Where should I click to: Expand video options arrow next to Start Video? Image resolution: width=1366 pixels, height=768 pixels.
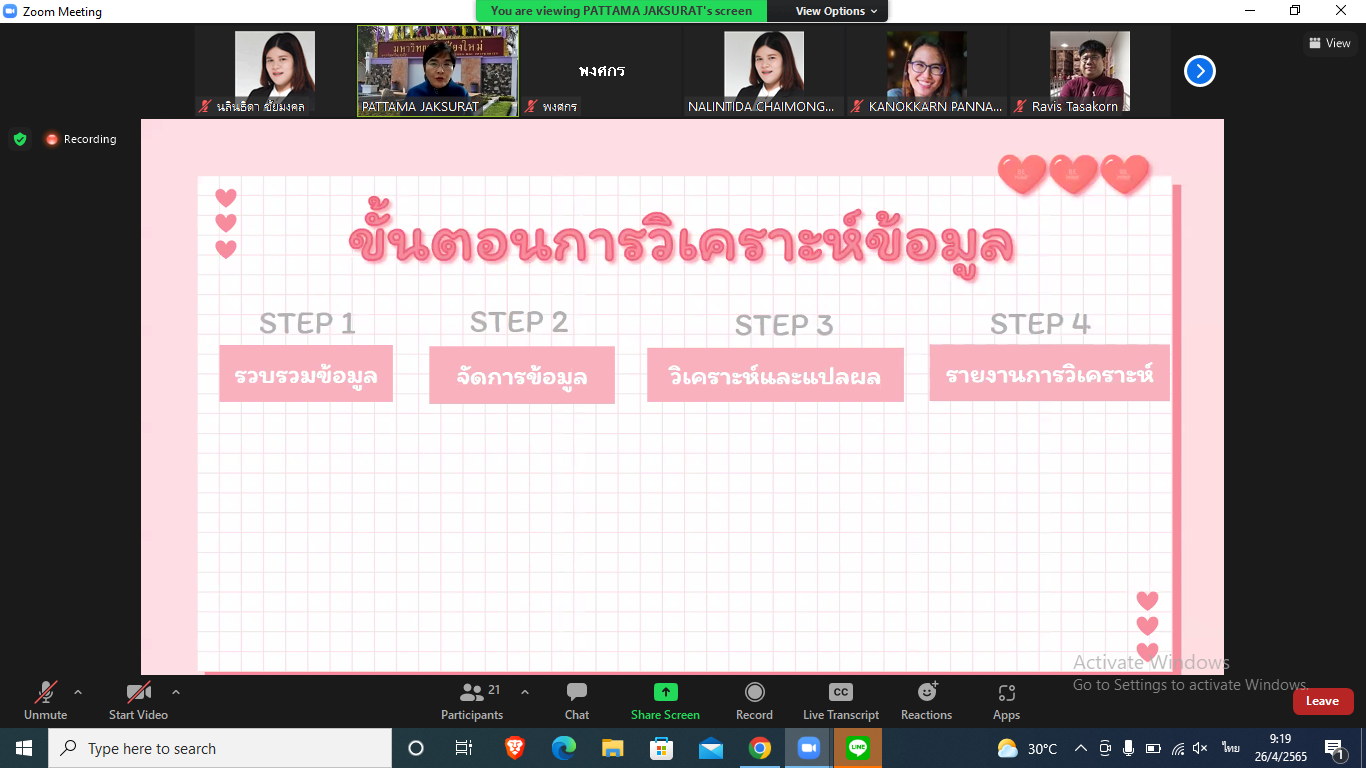176,692
